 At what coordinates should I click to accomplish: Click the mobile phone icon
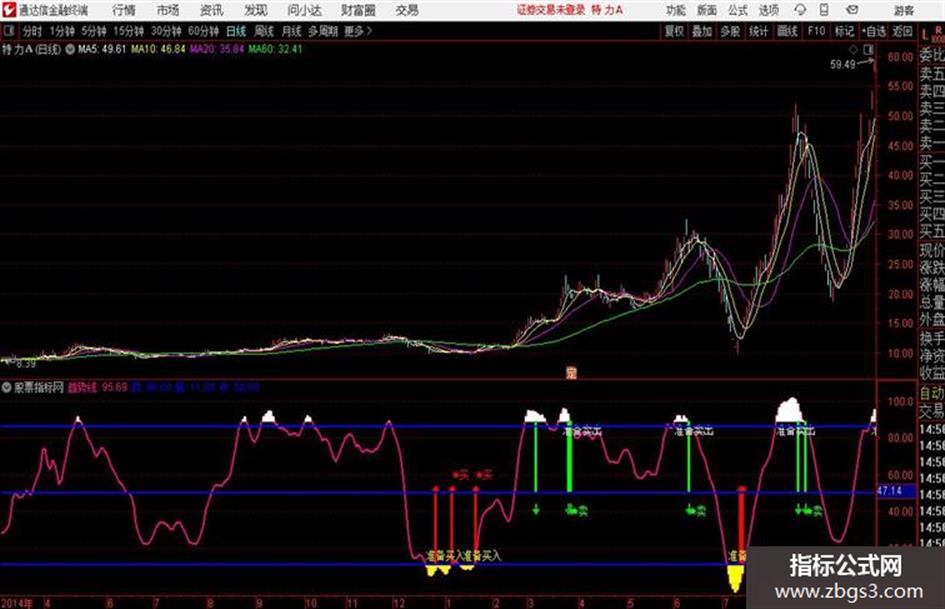click(x=824, y=10)
